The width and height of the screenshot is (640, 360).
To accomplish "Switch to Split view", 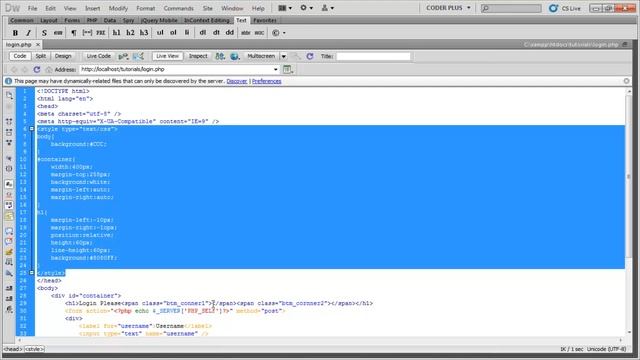I will (40, 56).
